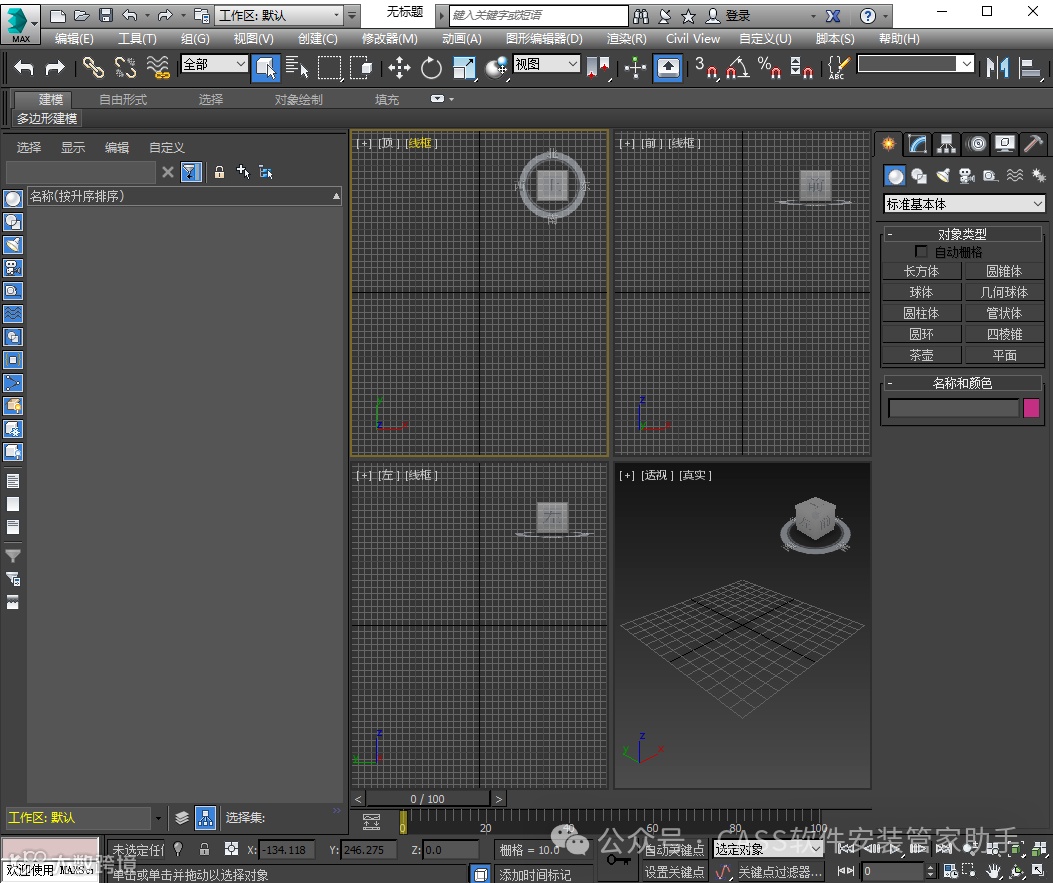Image resolution: width=1053 pixels, height=883 pixels.
Task: Click the object name input field
Action: tap(953, 408)
